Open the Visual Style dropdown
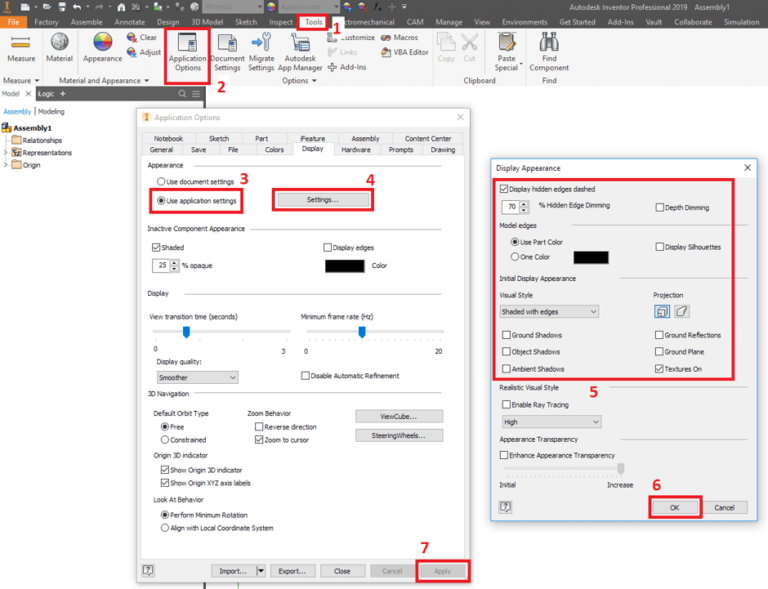The image size is (768, 589). tap(549, 312)
